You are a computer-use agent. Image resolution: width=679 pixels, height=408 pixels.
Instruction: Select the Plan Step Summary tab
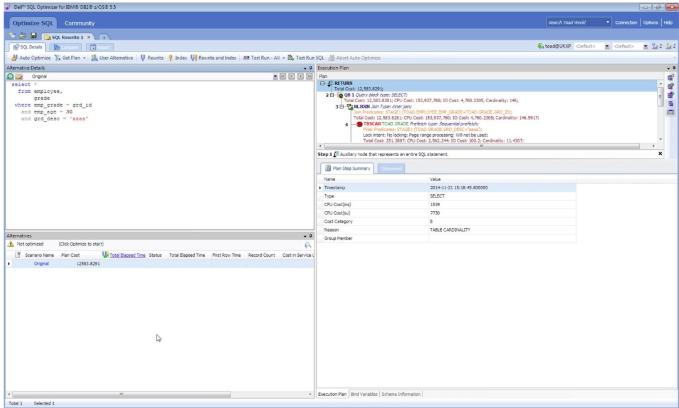(347, 168)
